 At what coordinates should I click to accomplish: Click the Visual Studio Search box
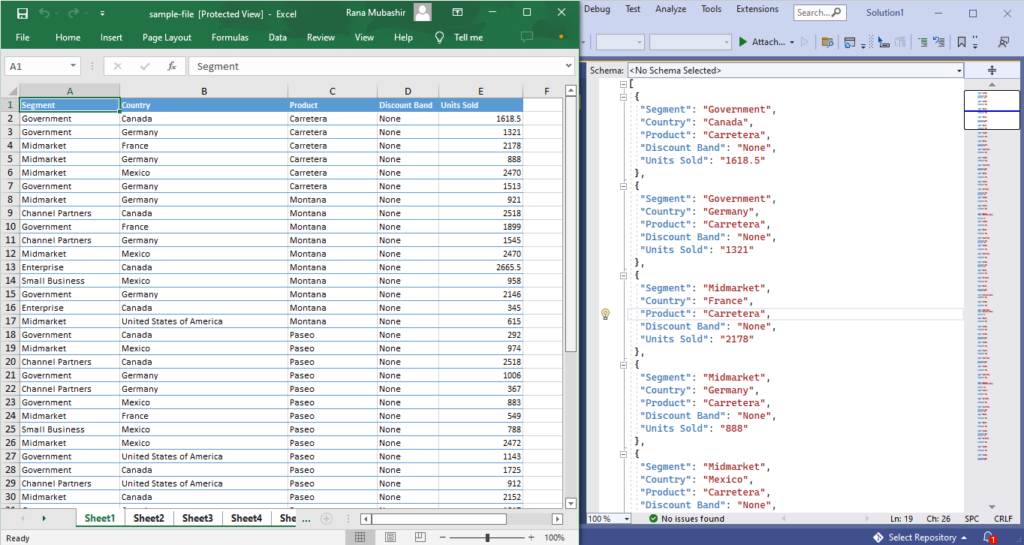[x=819, y=12]
